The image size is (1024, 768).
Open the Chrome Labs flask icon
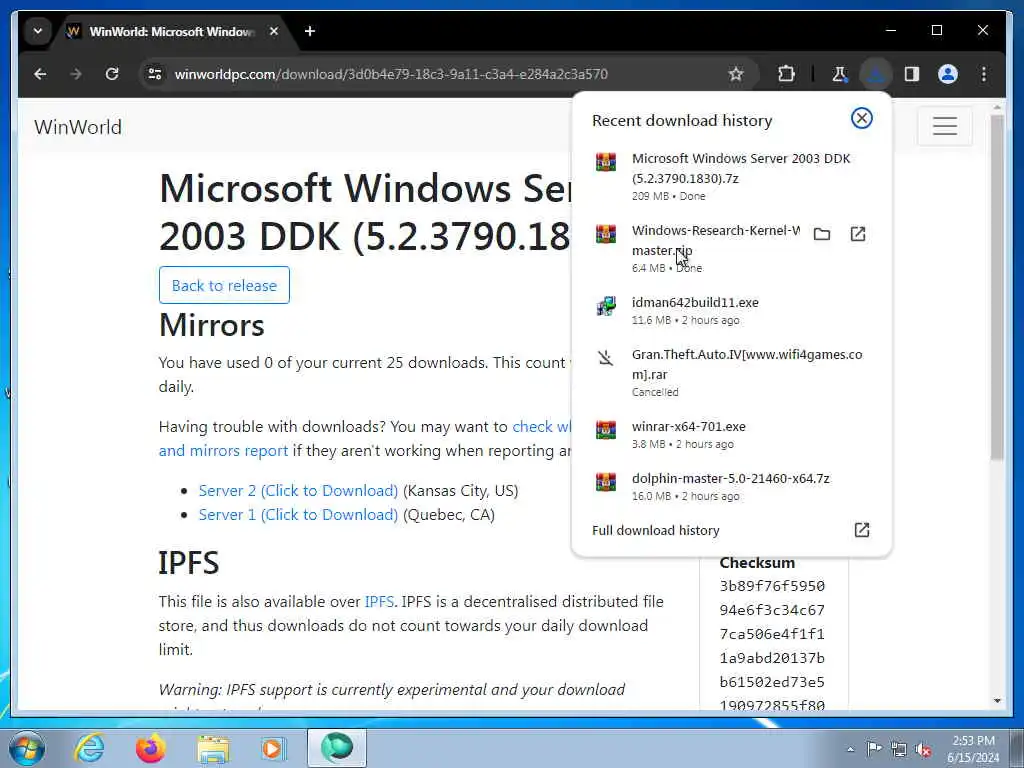click(x=840, y=74)
